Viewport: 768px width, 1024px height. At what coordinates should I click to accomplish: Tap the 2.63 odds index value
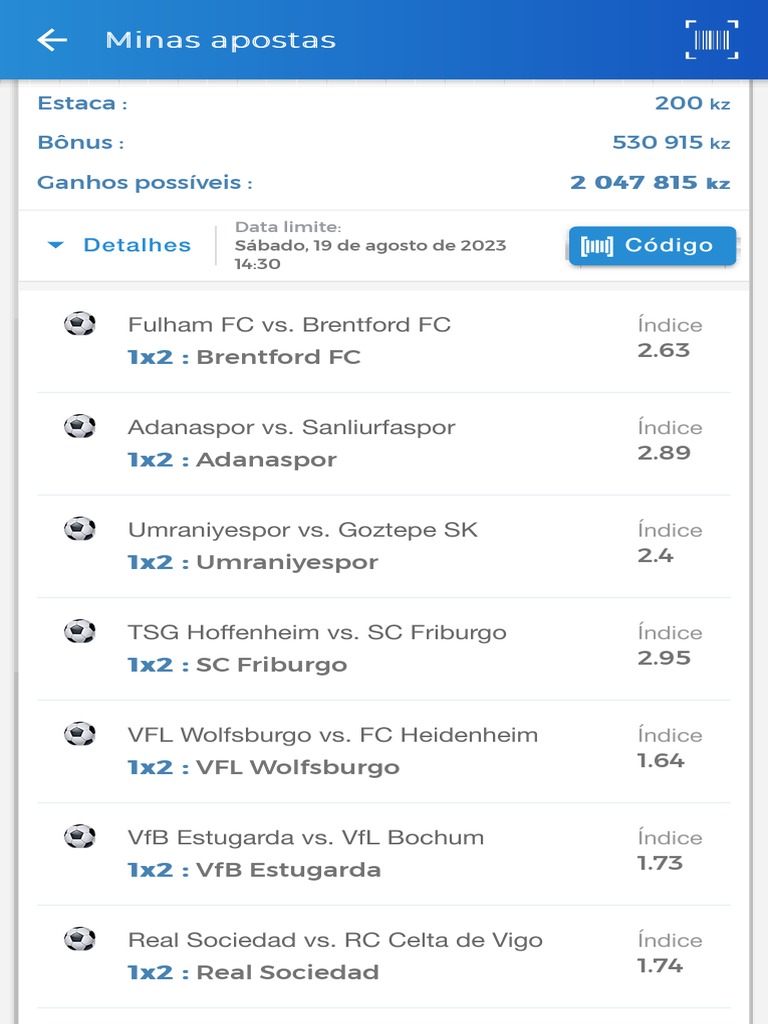tap(664, 350)
